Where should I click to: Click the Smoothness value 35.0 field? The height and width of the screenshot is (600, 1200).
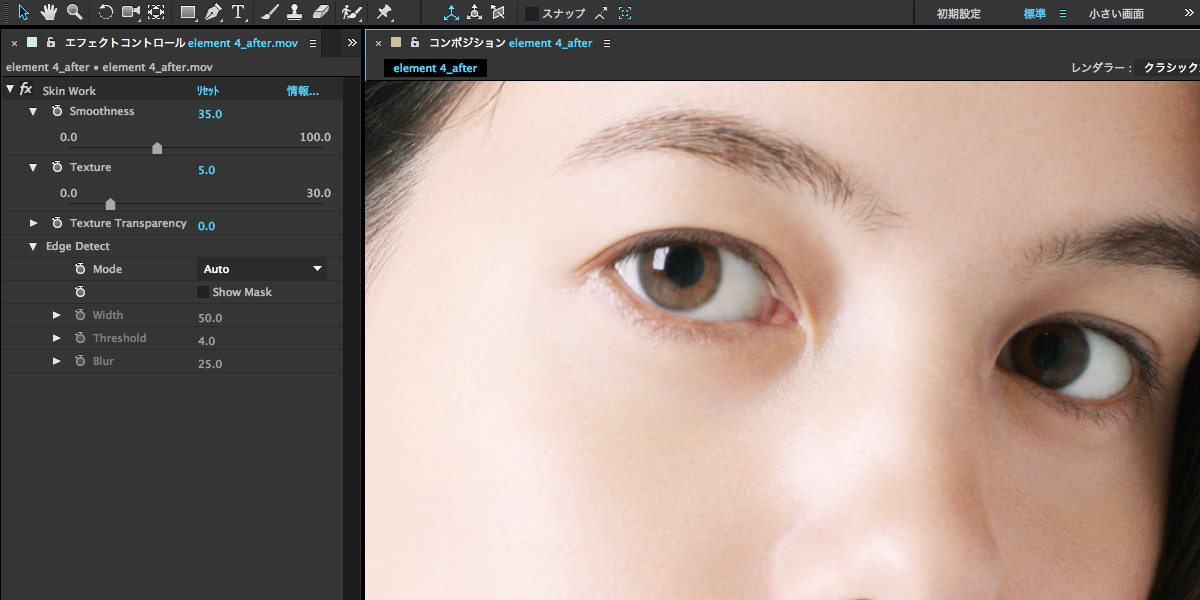[x=210, y=114]
